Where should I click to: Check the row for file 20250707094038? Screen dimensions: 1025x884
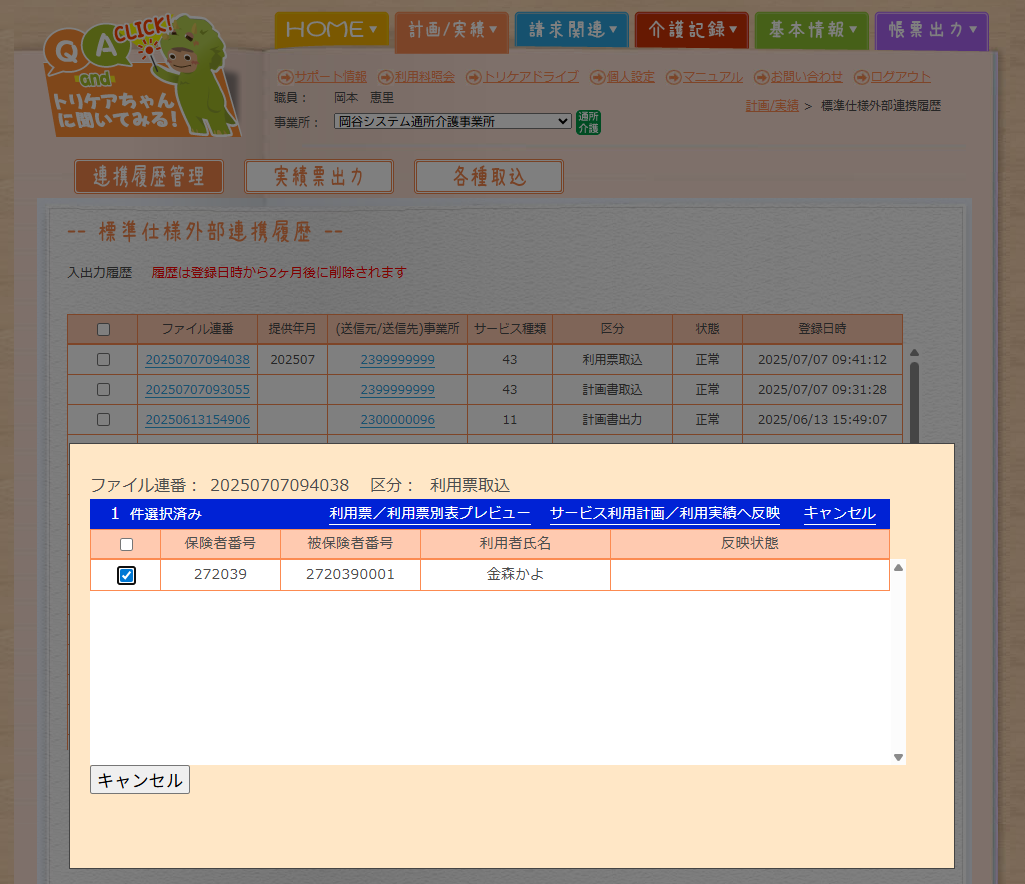click(x=103, y=360)
